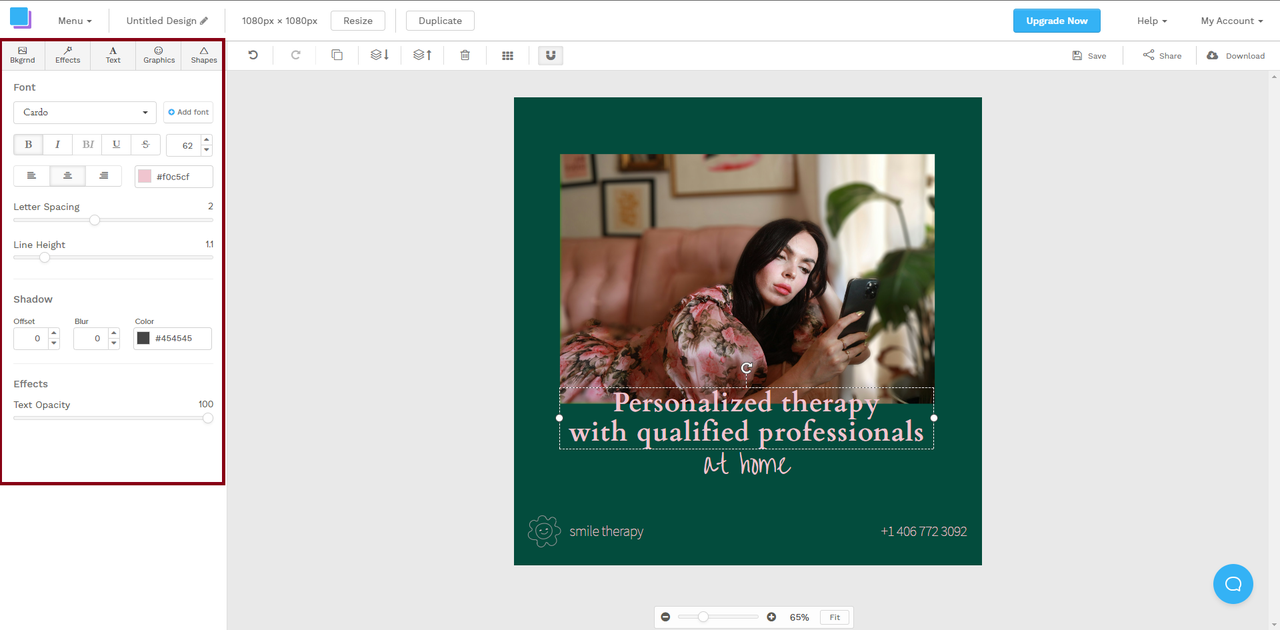
Task: Click the Text Opacity slider handle
Action: click(x=208, y=418)
